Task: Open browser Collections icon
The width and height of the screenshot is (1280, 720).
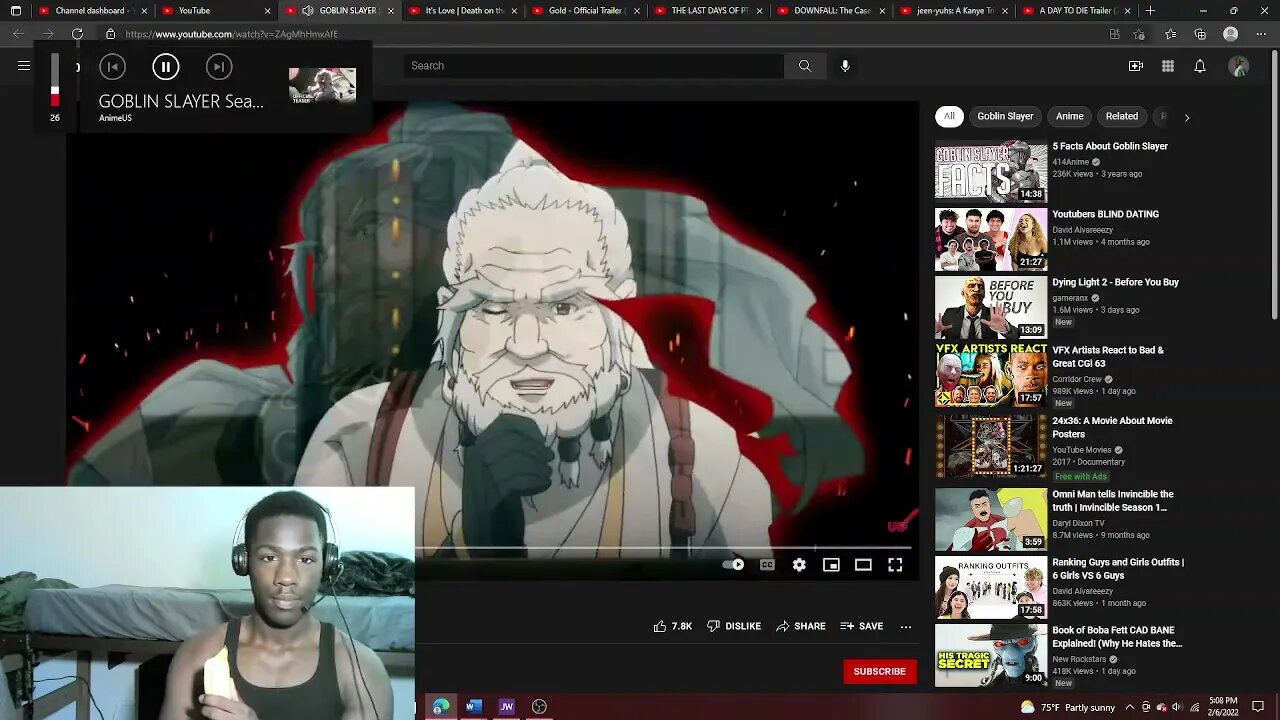Action: [x=1200, y=34]
